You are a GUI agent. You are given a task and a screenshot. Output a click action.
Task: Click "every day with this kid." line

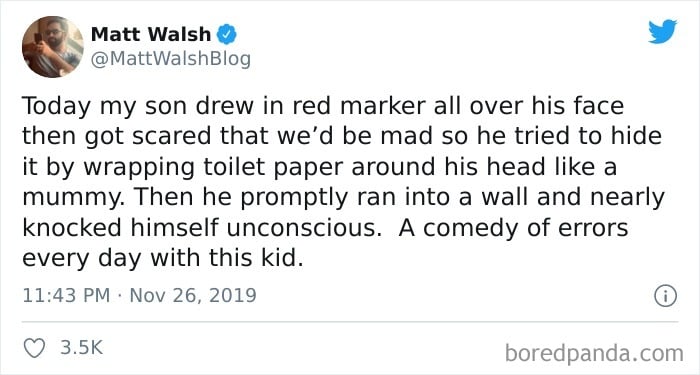163,258
